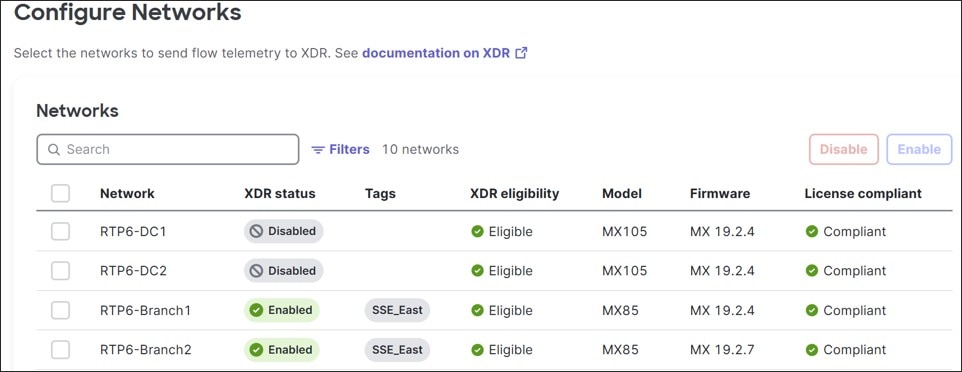
Task: Click firmware MX 19.2.4 for RTP6-DC1
Action: tap(722, 231)
